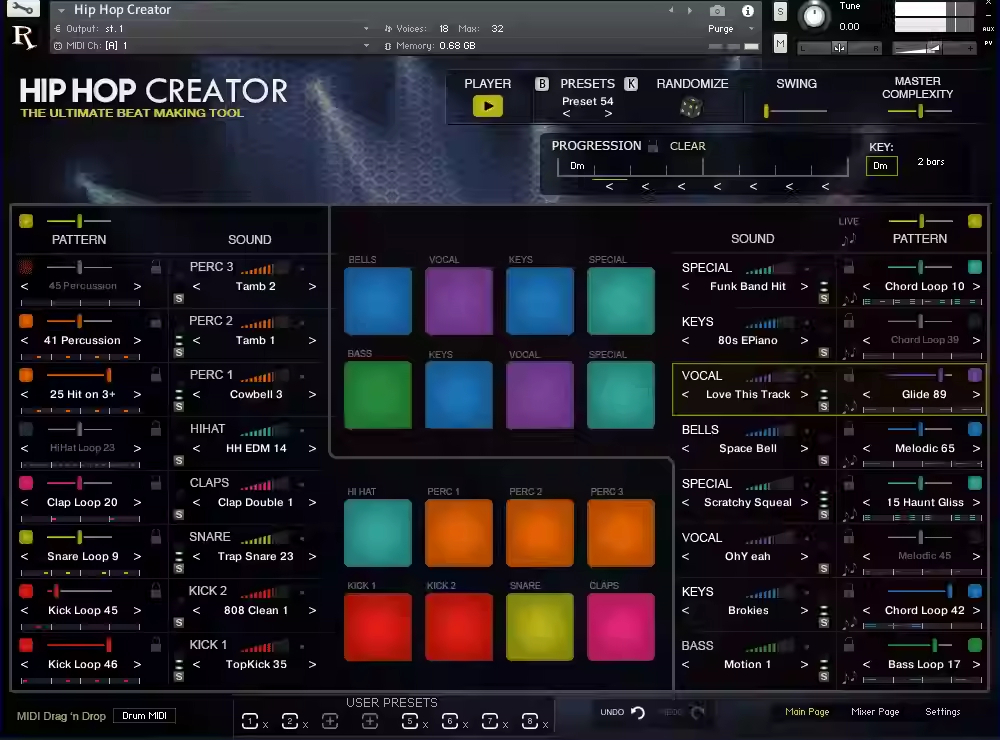
Task: Toggle lock on Kick Loop 46 pattern
Action: (156, 645)
